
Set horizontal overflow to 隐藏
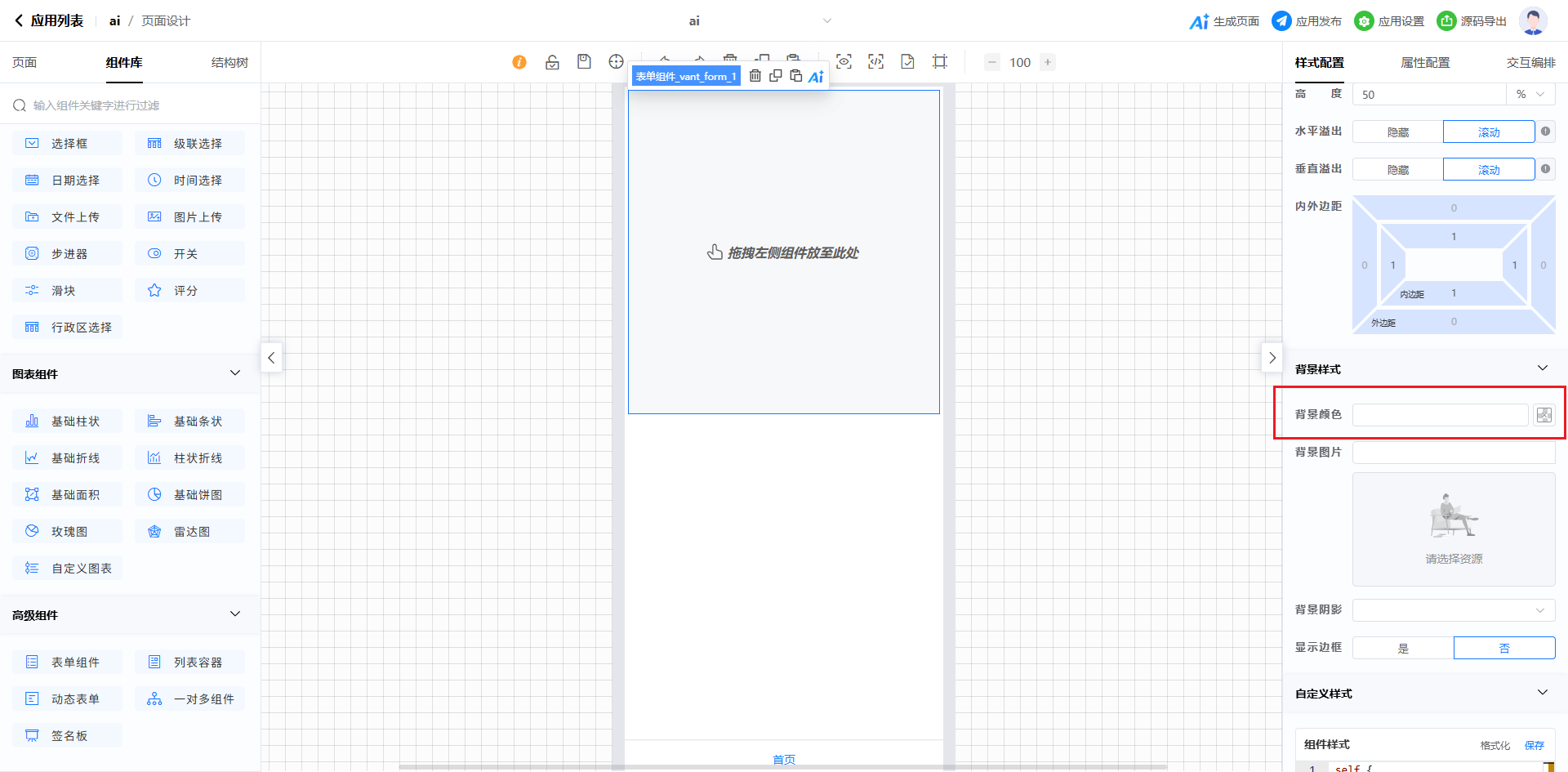(x=1397, y=132)
